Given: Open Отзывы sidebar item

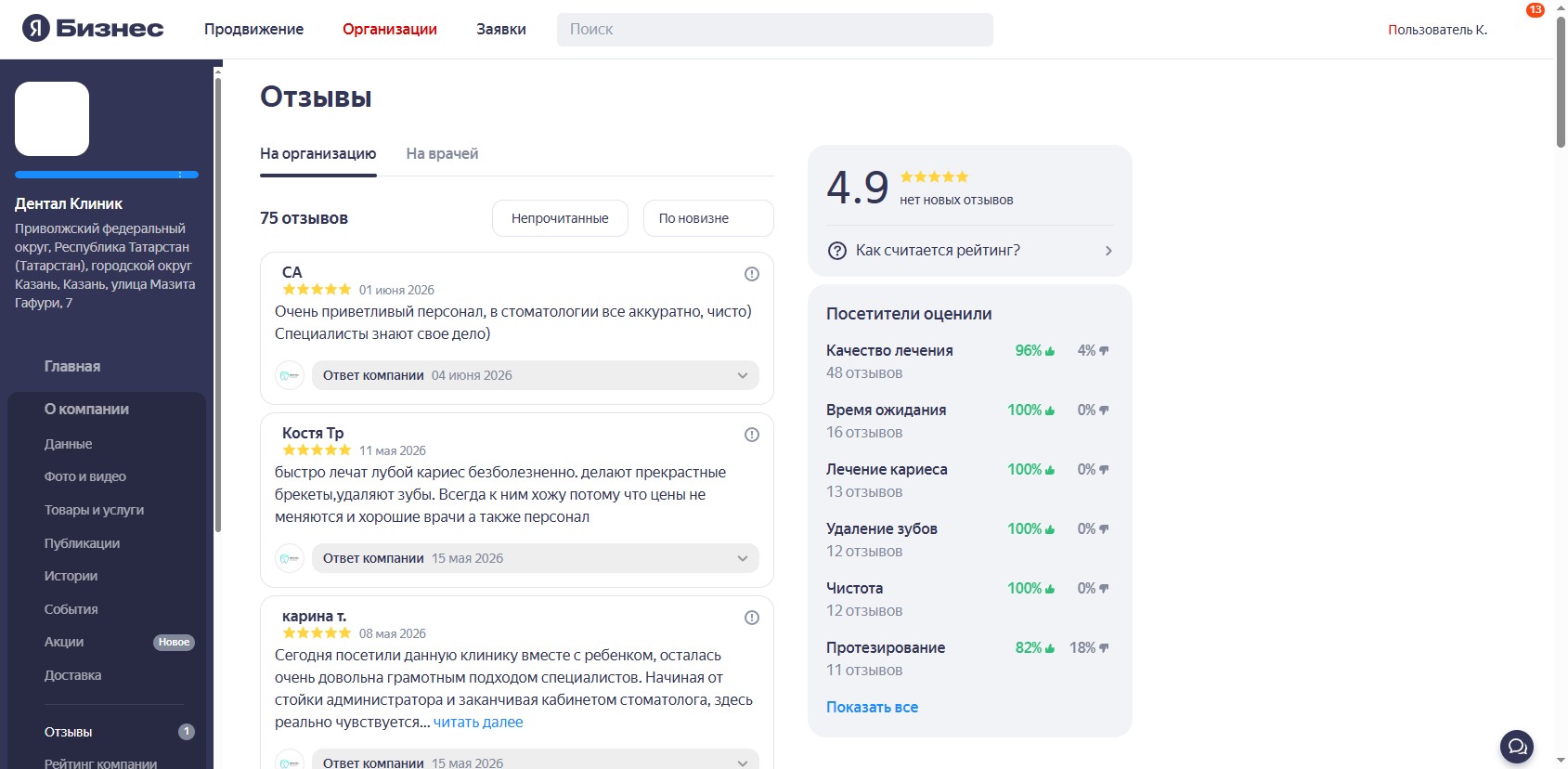Looking at the screenshot, I should (x=68, y=732).
